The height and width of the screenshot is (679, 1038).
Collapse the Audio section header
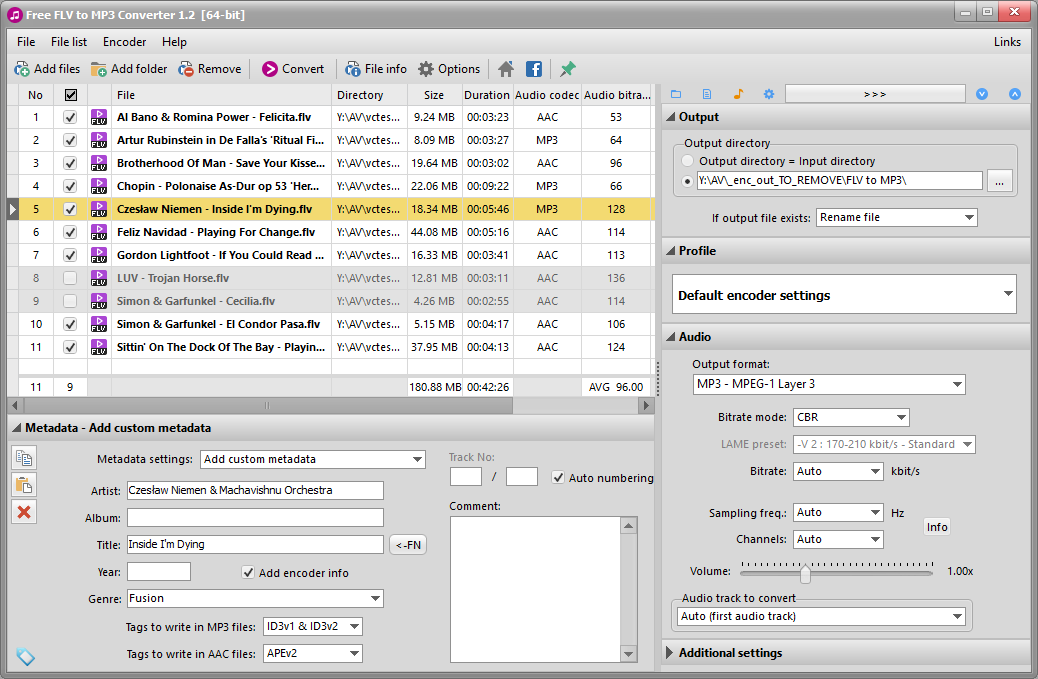(847, 337)
